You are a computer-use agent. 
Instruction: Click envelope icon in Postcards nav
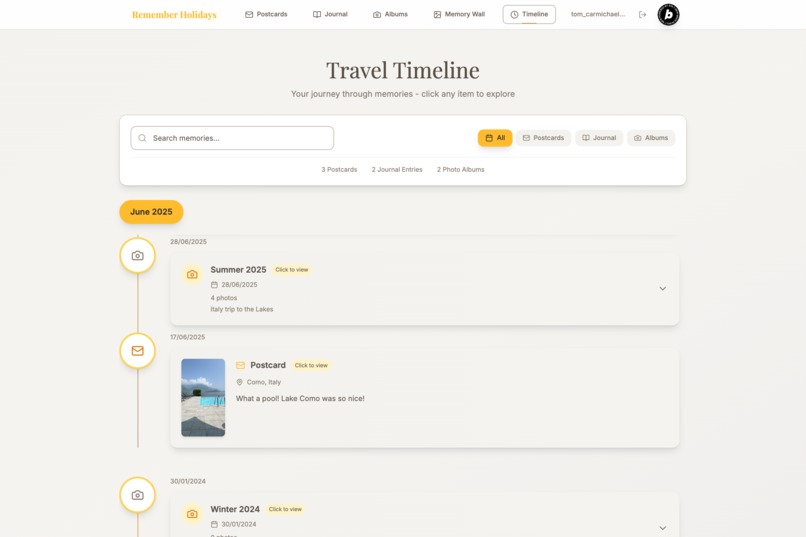pyautogui.click(x=249, y=14)
